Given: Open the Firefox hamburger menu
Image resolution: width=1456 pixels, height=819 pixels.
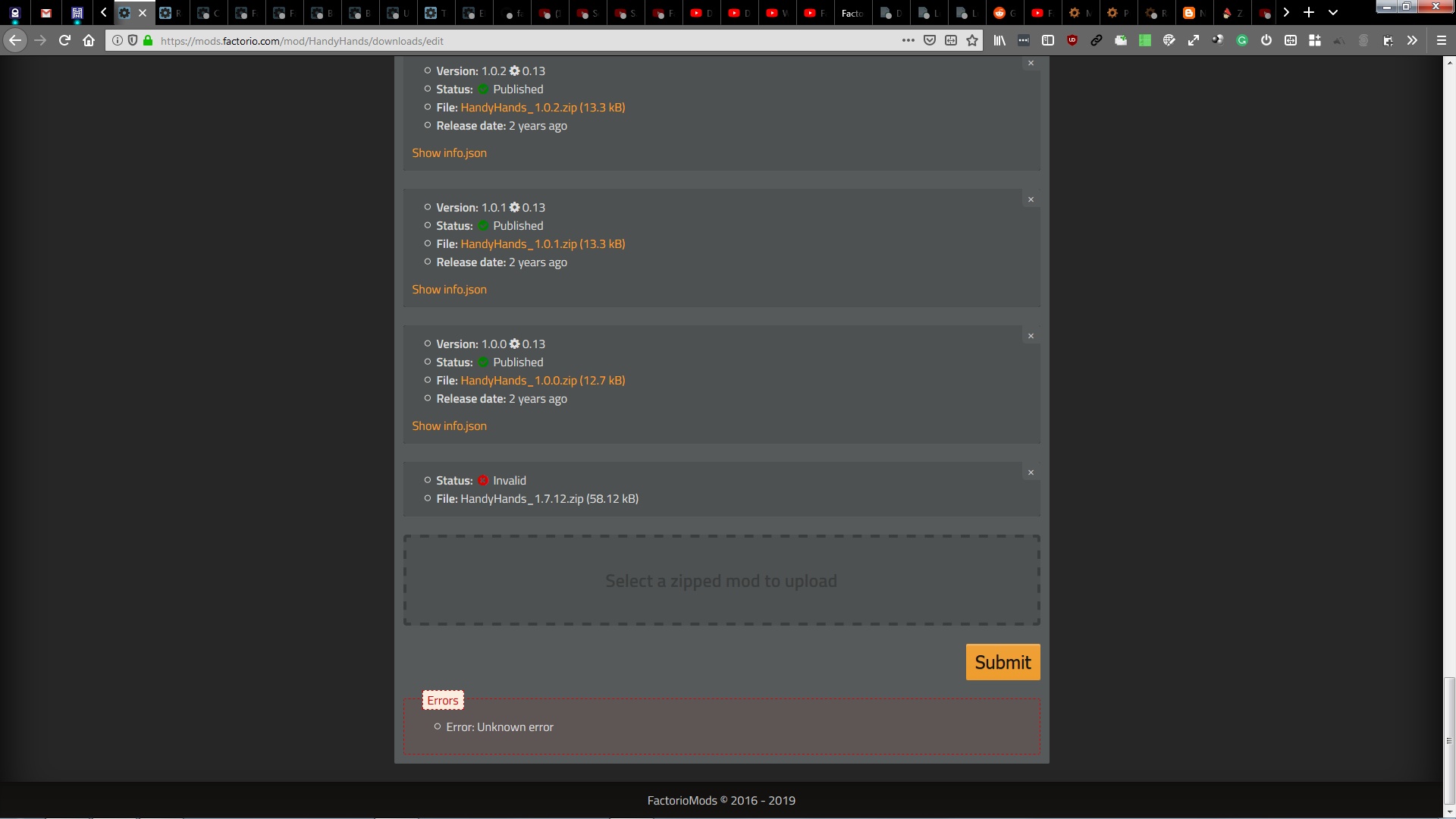Looking at the screenshot, I should click(1442, 41).
